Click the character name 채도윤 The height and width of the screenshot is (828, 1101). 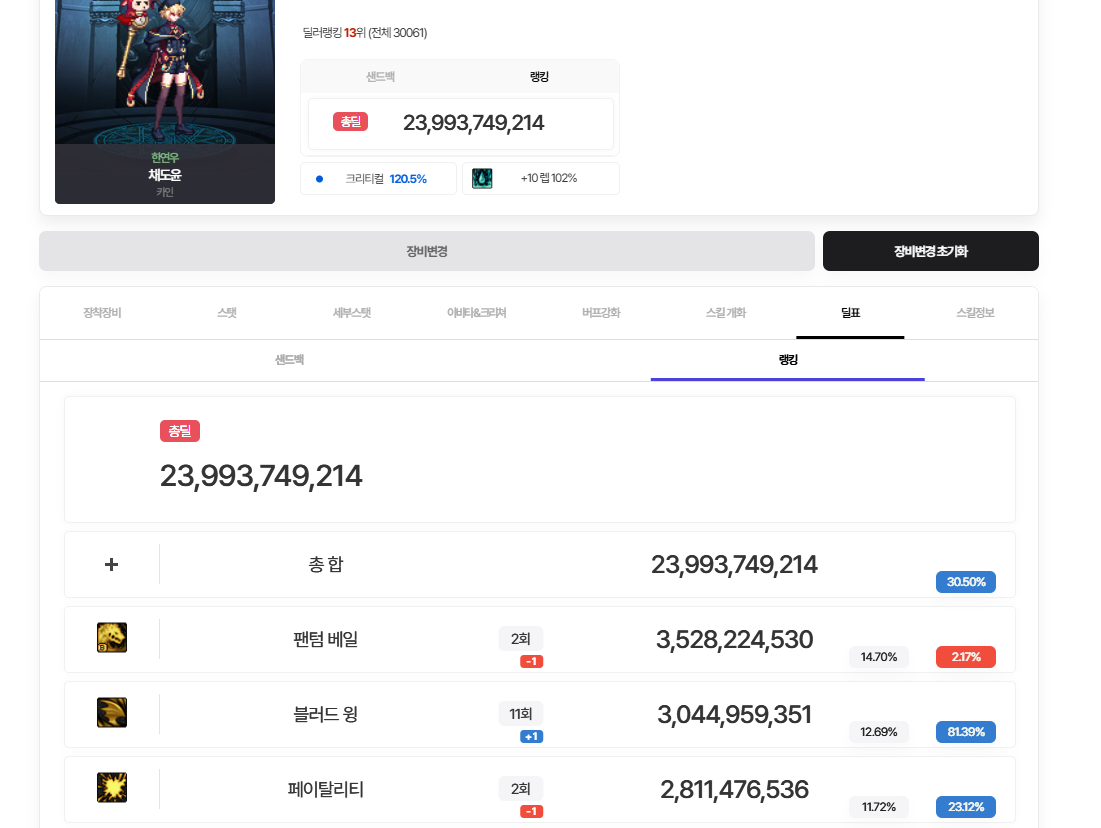pyautogui.click(x=165, y=175)
